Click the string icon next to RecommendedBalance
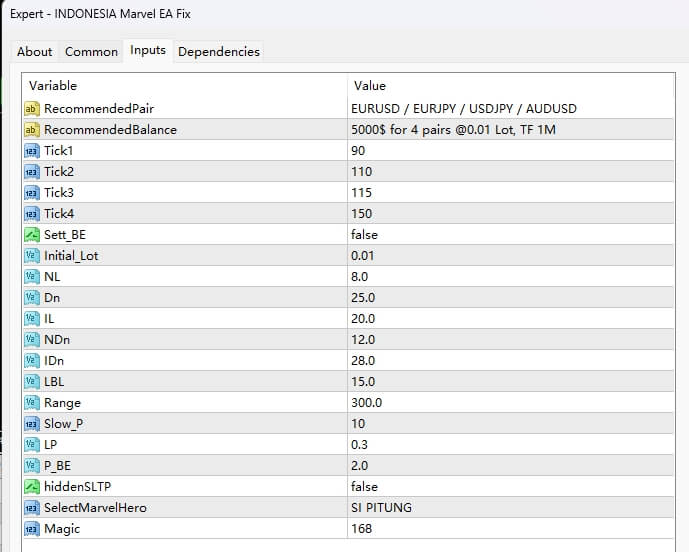Screen dimensions: 689x552 point(31,129)
